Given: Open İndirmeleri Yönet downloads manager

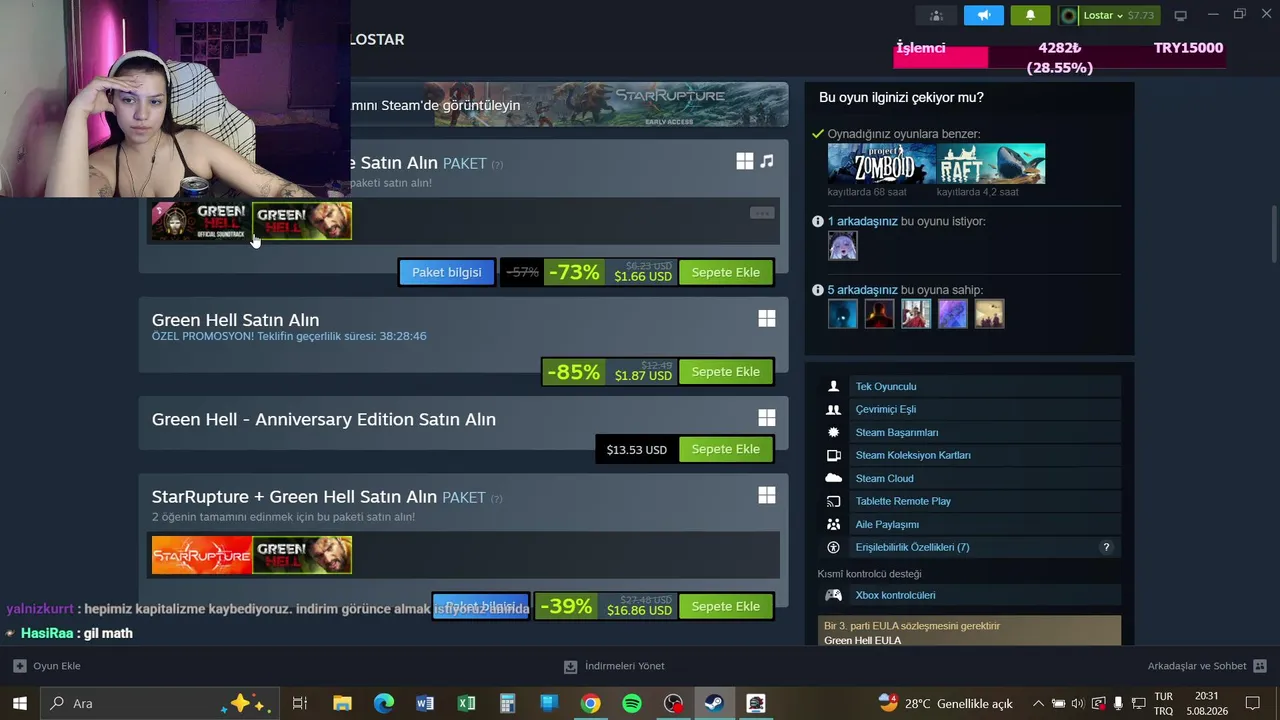Looking at the screenshot, I should tap(614, 666).
